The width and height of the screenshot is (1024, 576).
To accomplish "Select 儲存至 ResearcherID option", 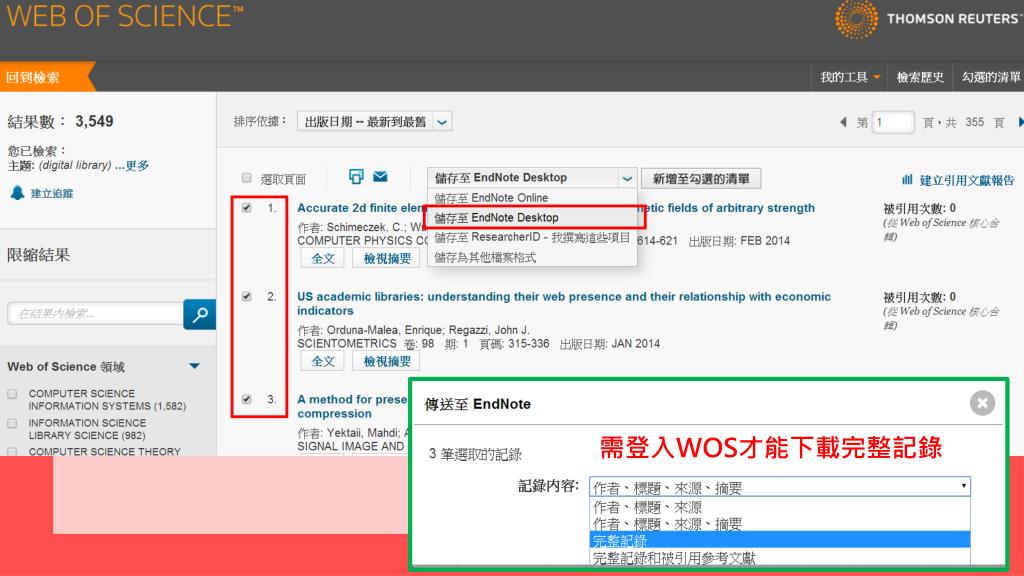I will coord(532,237).
